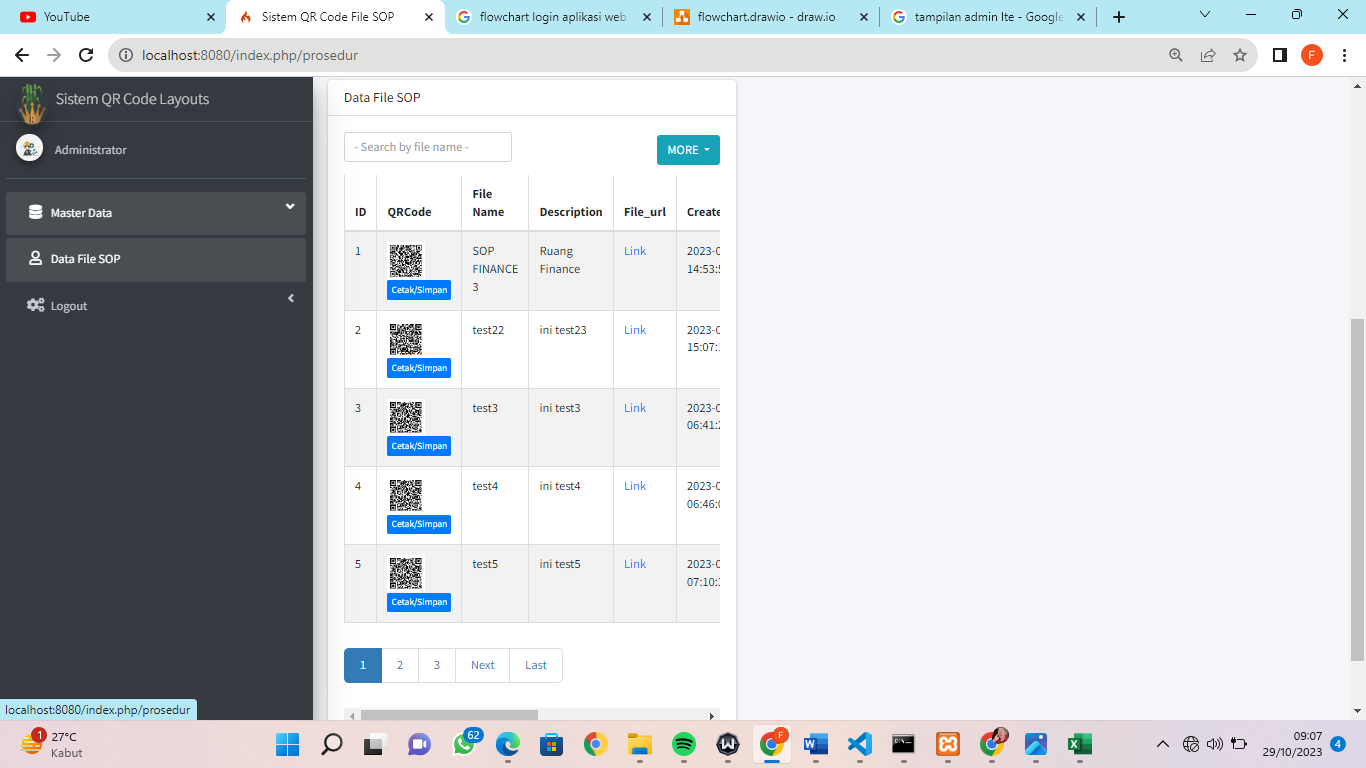This screenshot has width=1366, height=768.
Task: Open tab search dropdown in Chrome
Action: [1204, 15]
